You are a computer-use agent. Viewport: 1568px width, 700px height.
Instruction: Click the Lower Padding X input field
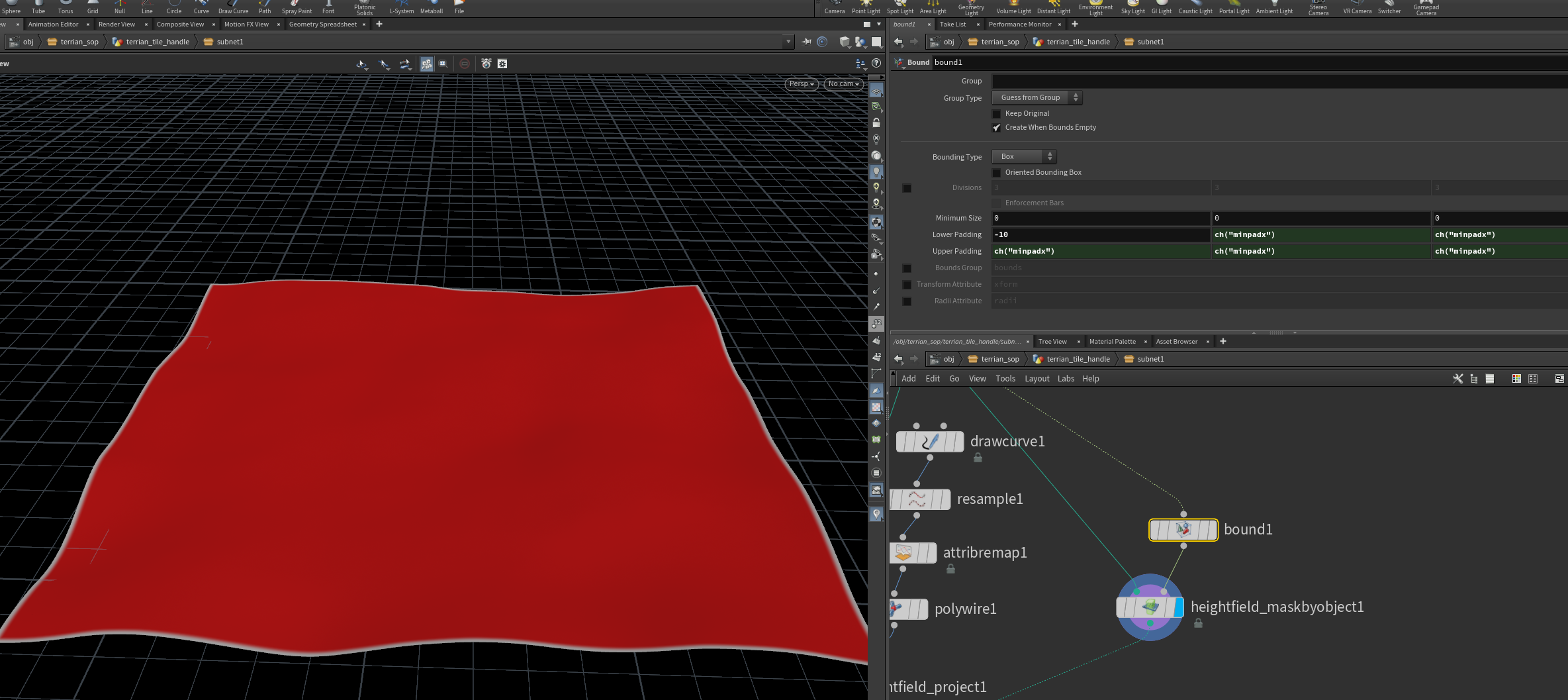(1100, 235)
